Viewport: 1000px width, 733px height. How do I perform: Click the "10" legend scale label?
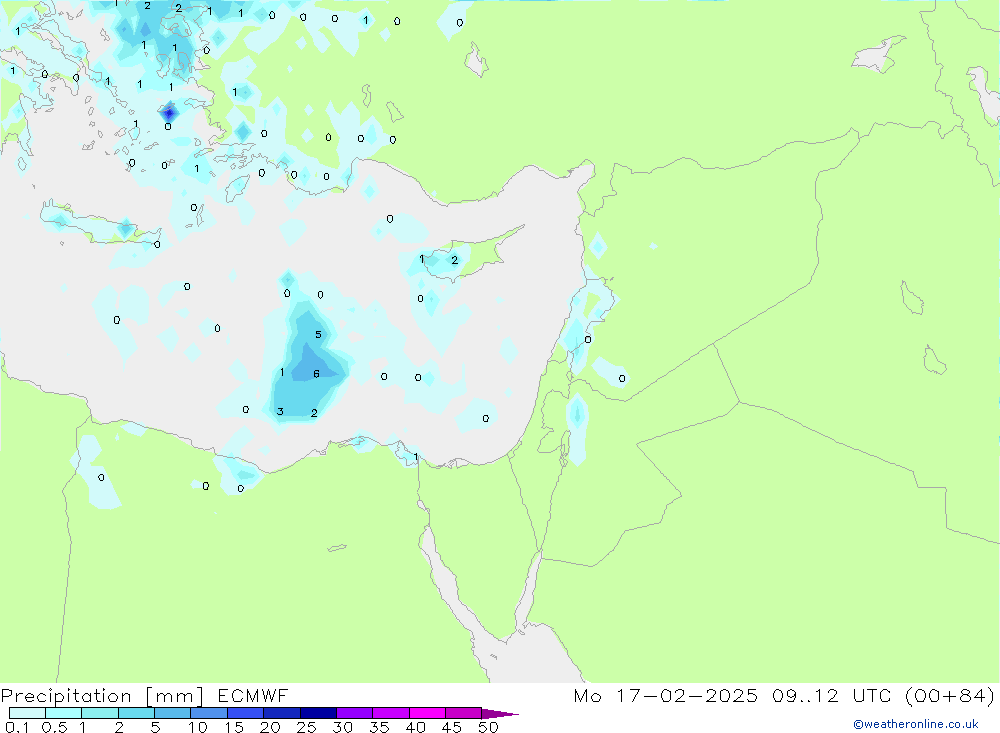(198, 727)
